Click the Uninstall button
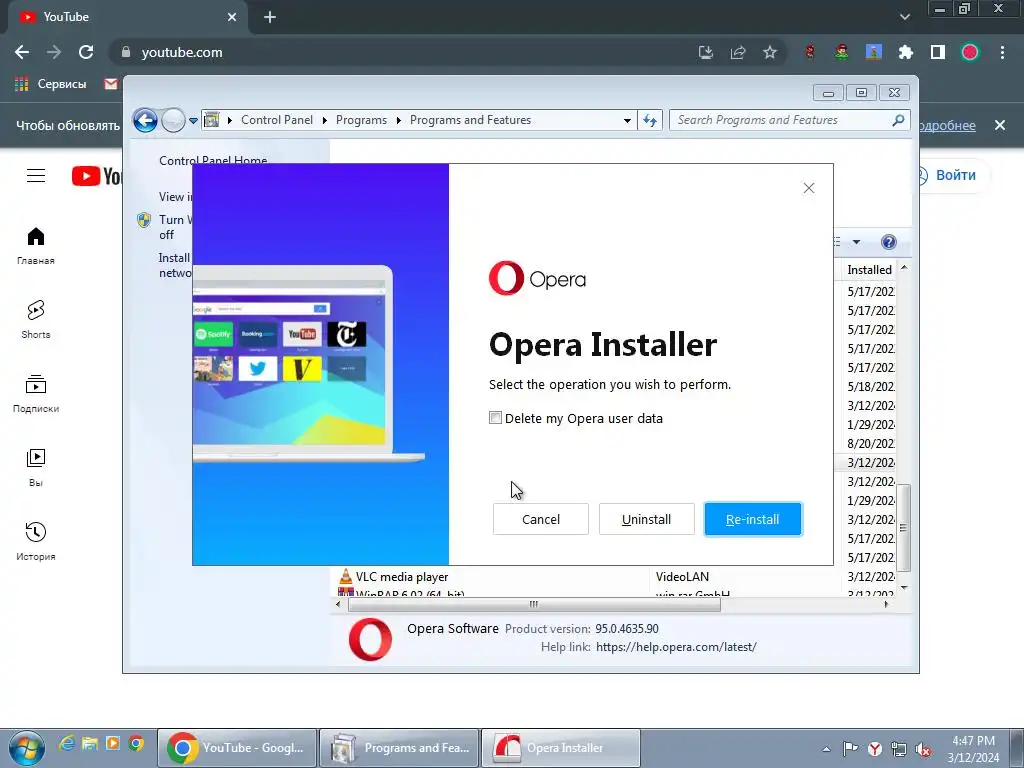The width and height of the screenshot is (1024, 768). [x=647, y=519]
